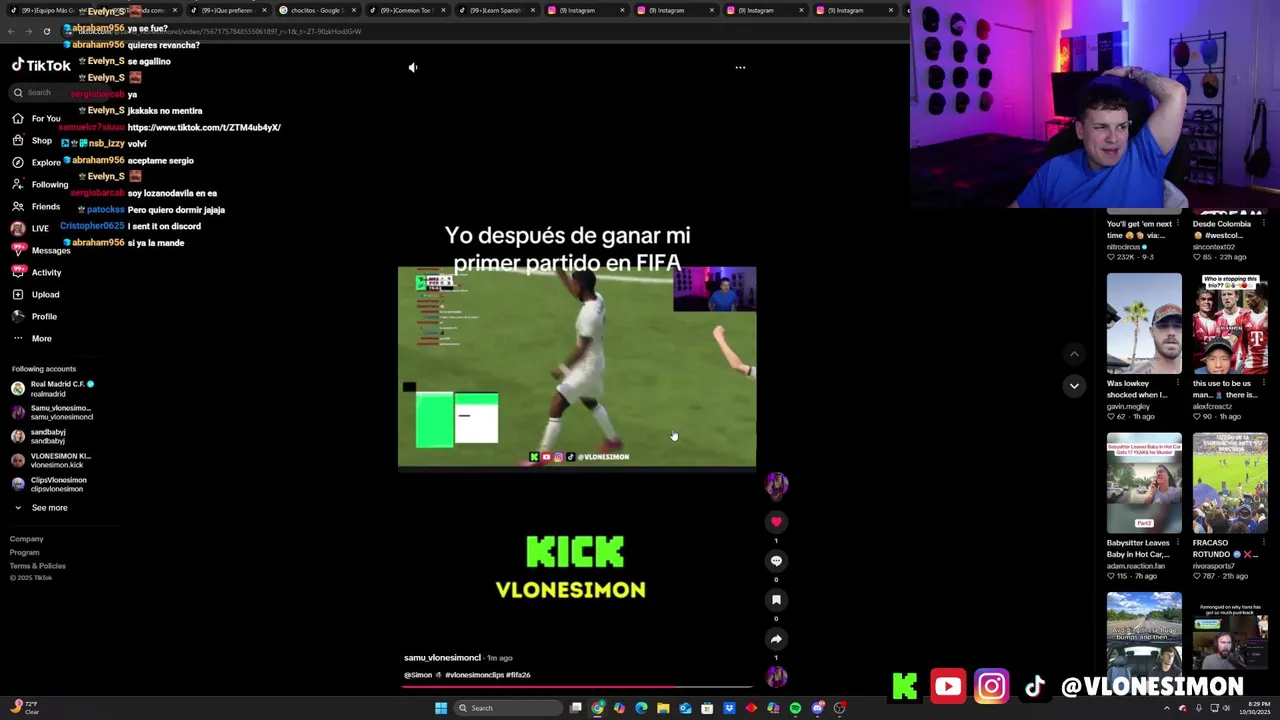The image size is (1280, 720).
Task: Open the LIVE section
Action: [x=30, y=228]
